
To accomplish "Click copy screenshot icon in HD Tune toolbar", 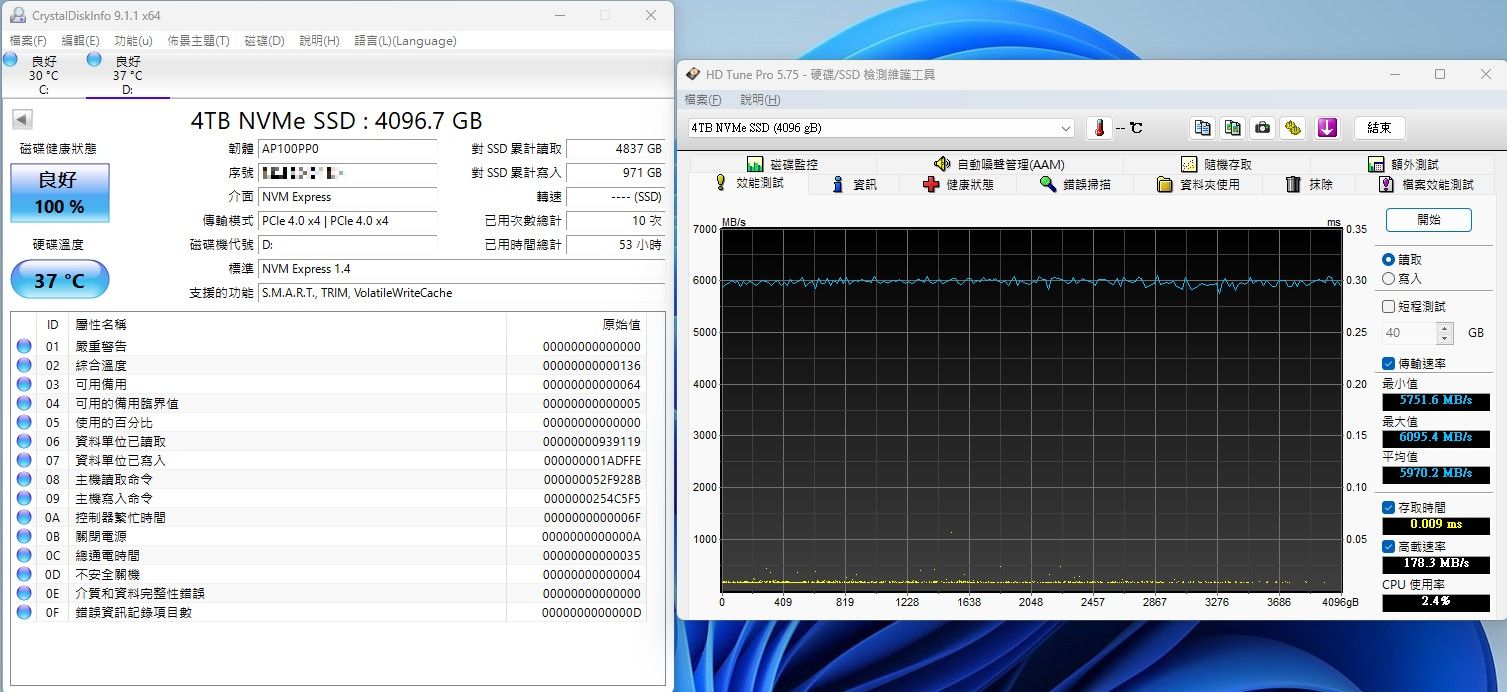I will (x=1233, y=128).
